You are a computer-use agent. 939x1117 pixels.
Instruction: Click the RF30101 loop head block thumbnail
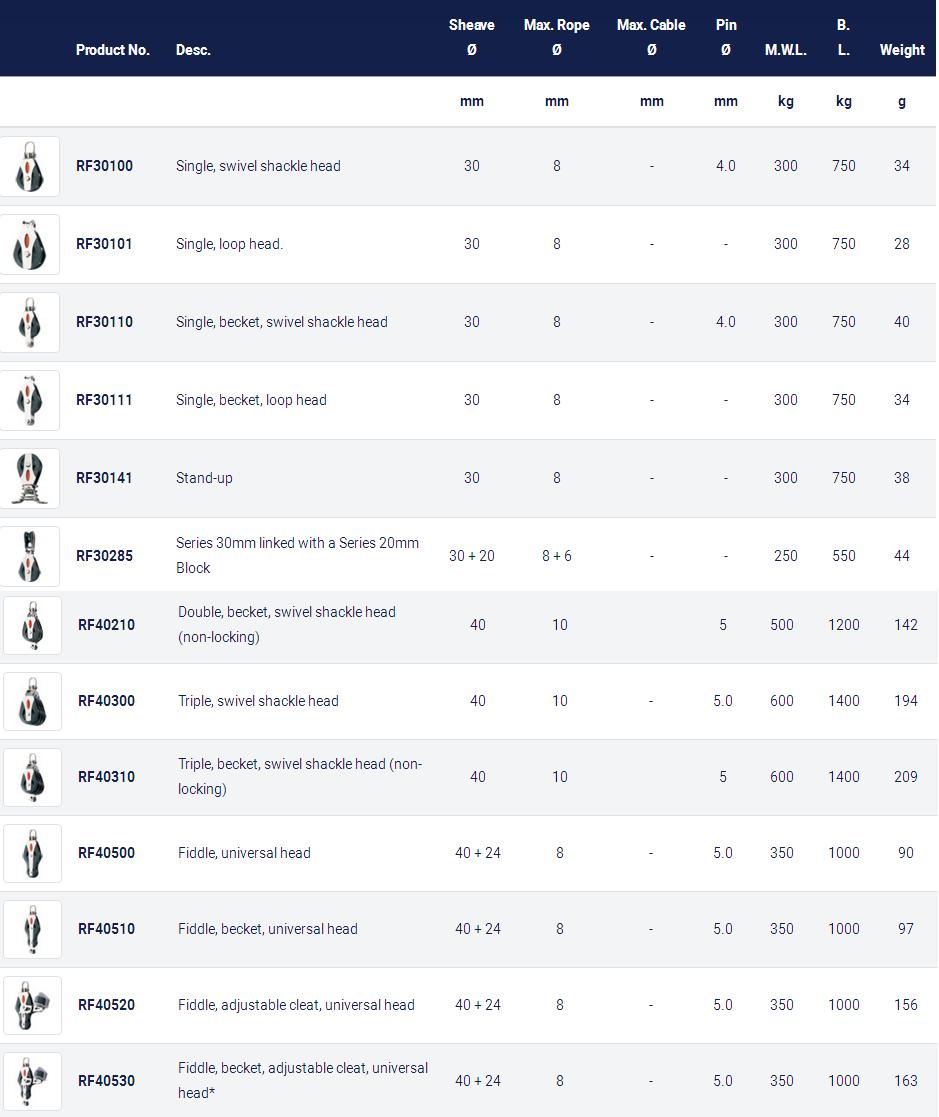point(29,244)
